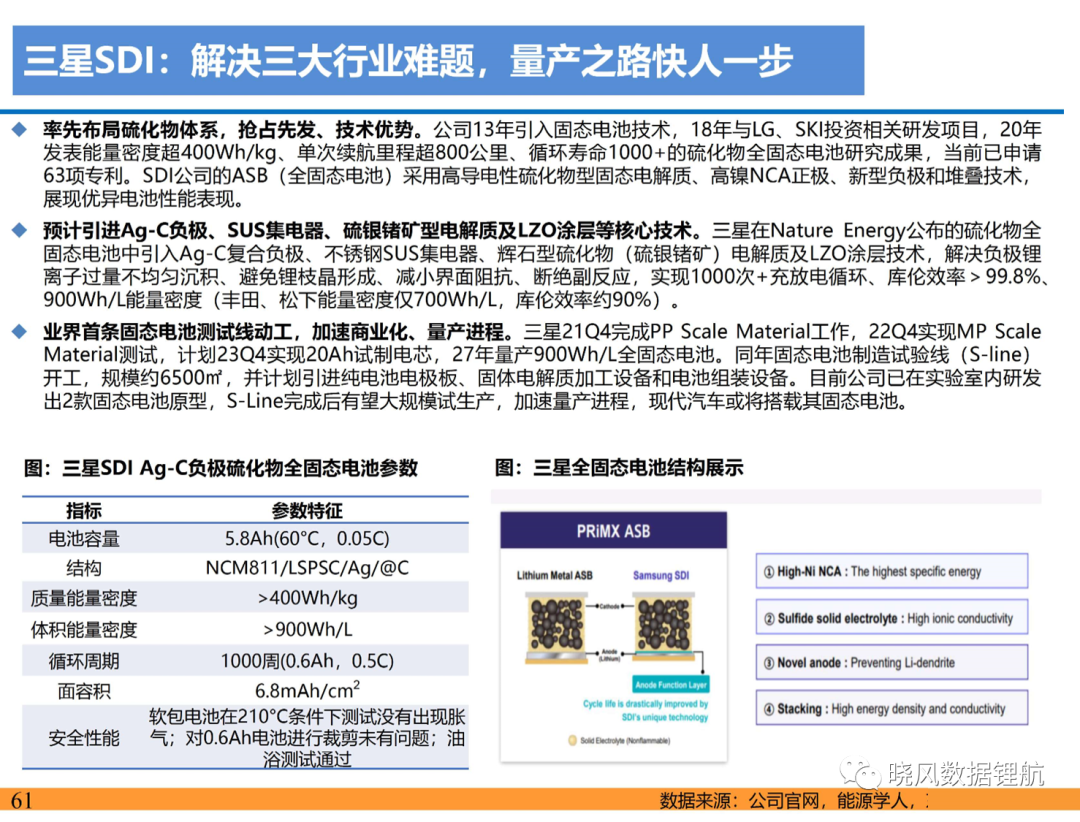Click the blue diamond bullet beside 预计引进

tap(20, 230)
